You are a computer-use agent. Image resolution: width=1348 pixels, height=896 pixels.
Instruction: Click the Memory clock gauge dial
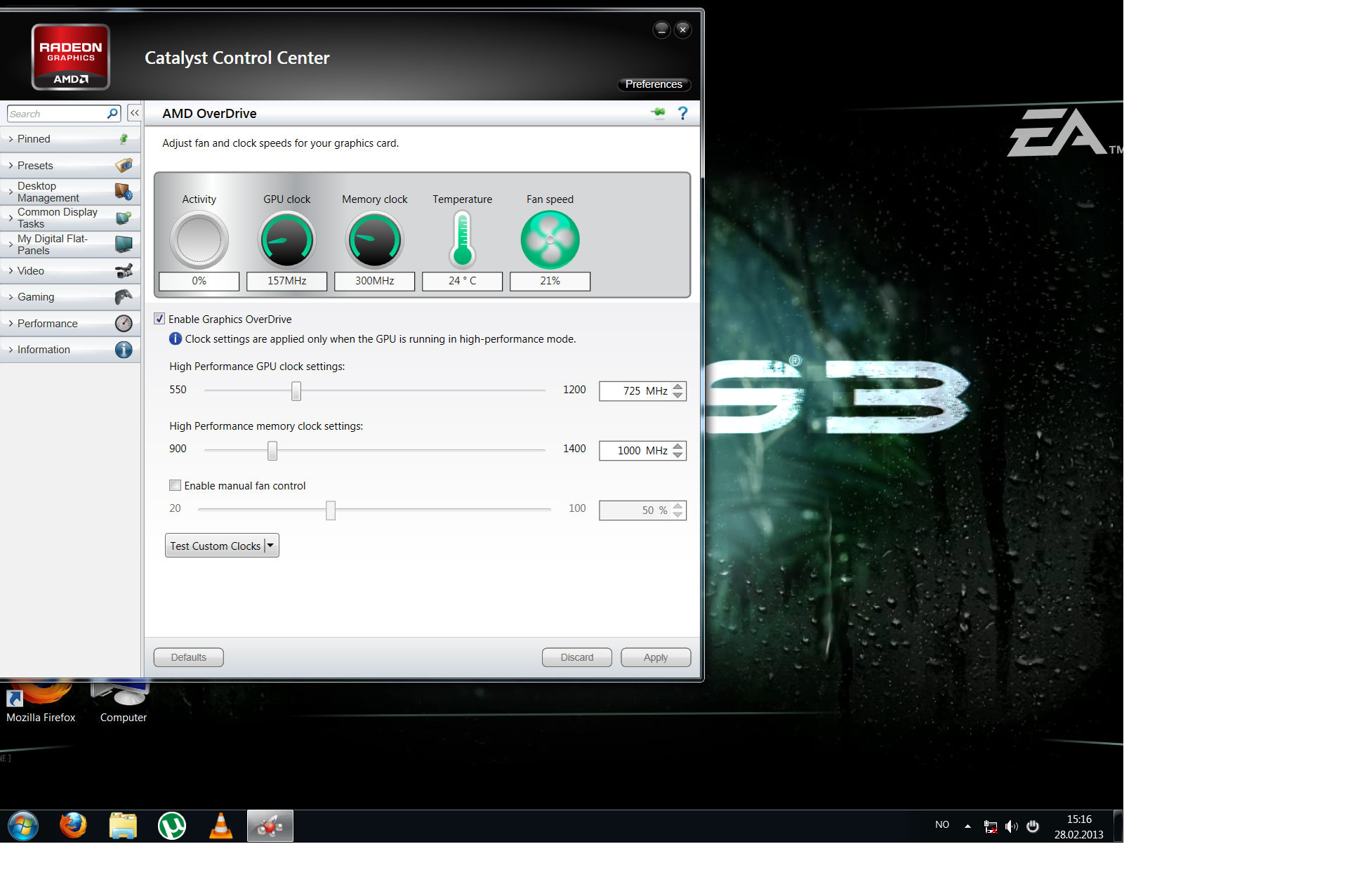pos(375,240)
